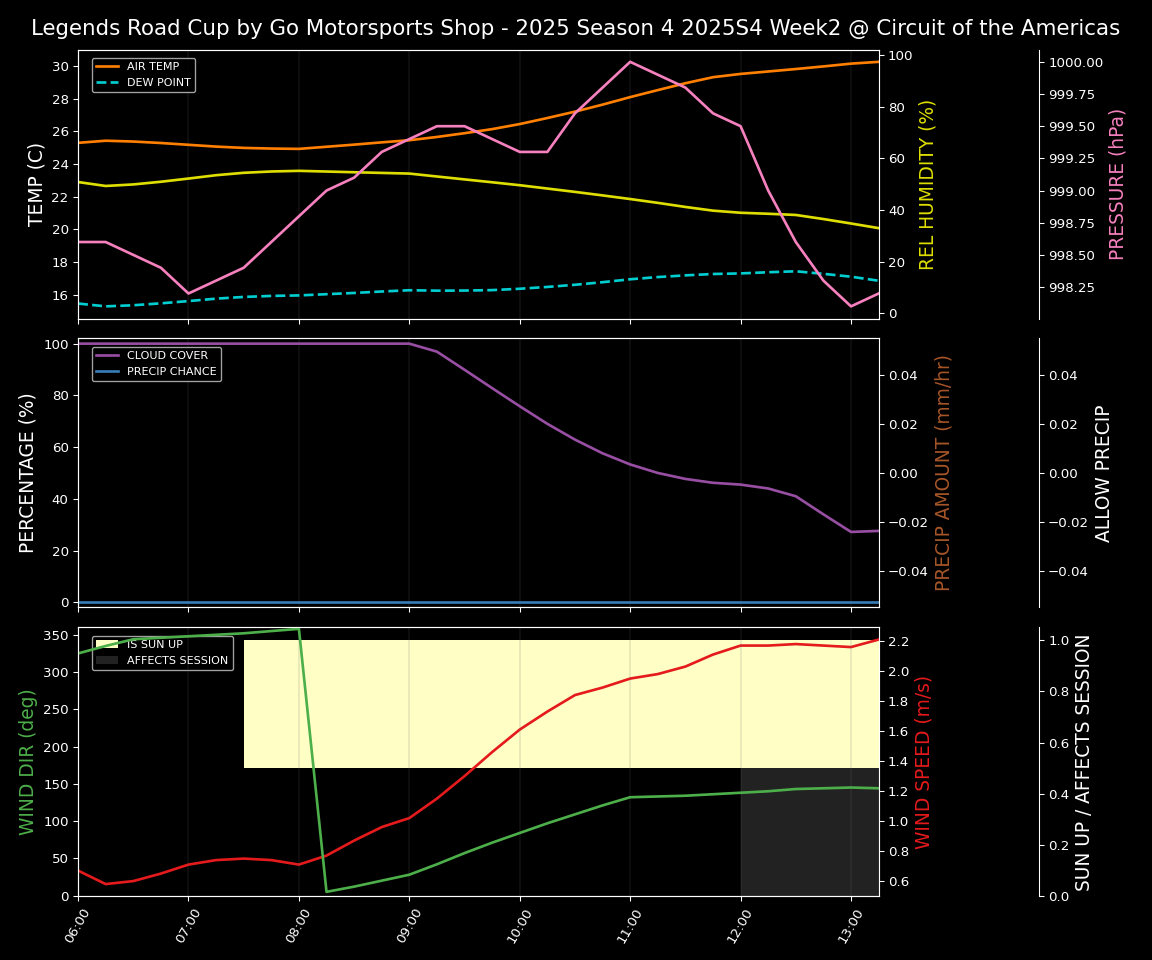Click the PRECIP AMOUNT (mm/hr) axis label
The height and width of the screenshot is (960, 1152).
pyautogui.click(x=943, y=473)
